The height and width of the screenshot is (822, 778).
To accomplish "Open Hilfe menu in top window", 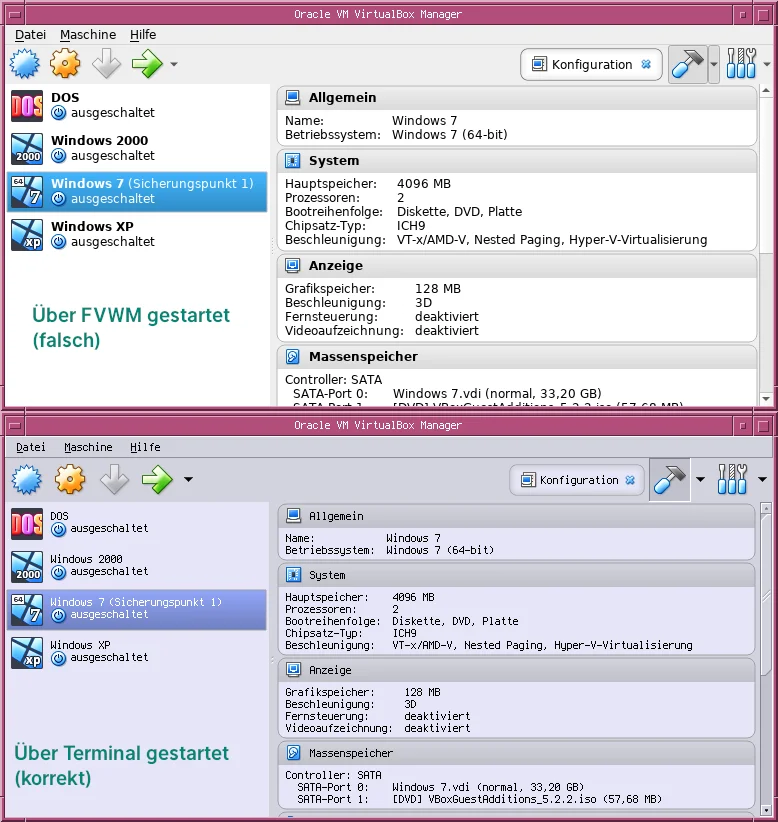I will tap(143, 35).
